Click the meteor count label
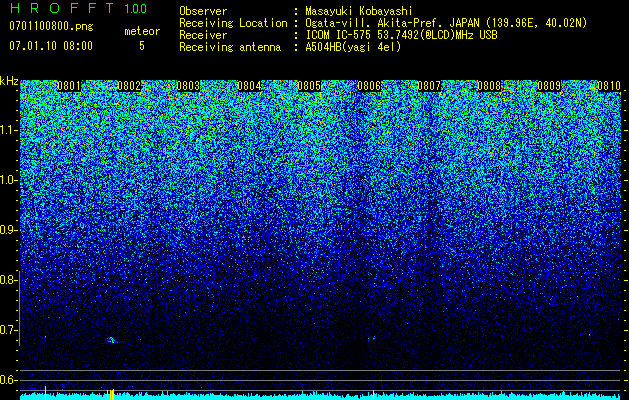This screenshot has height=400, width=629. (x=142, y=31)
